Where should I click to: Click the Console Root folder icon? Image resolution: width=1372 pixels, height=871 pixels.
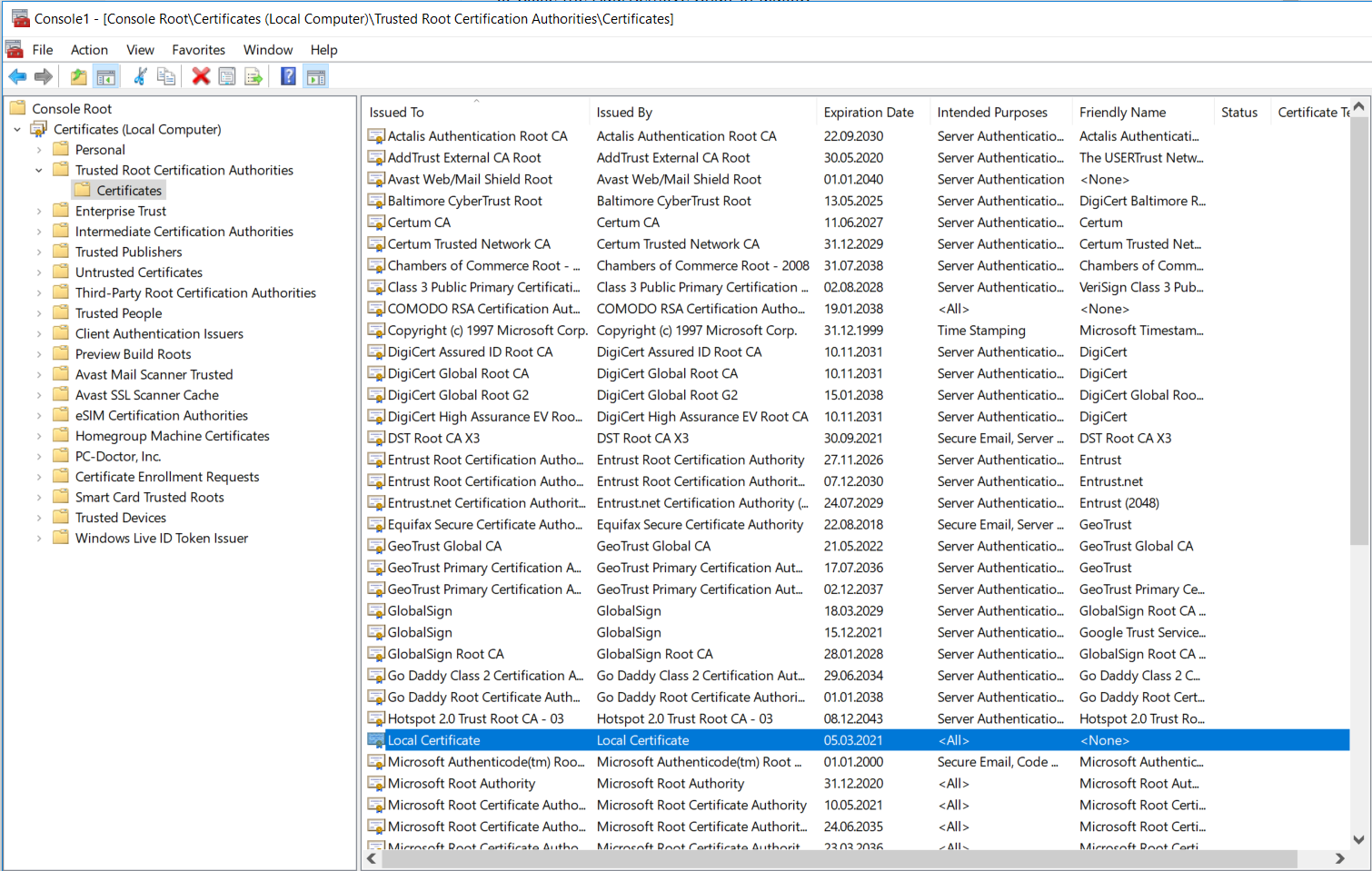coord(17,108)
